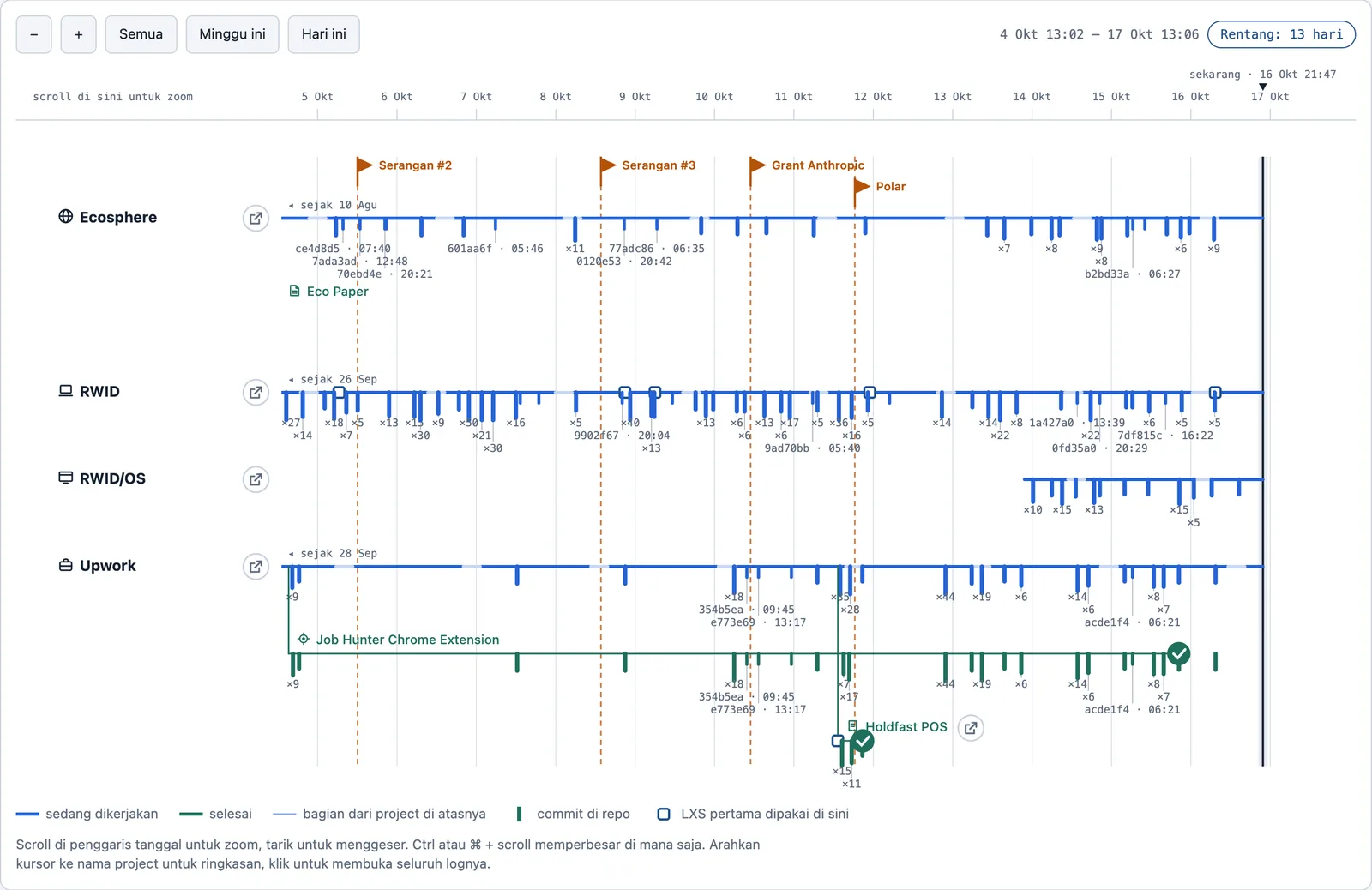The height and width of the screenshot is (890, 1372).
Task: Zoom in with the plus button
Action: pyautogui.click(x=79, y=34)
